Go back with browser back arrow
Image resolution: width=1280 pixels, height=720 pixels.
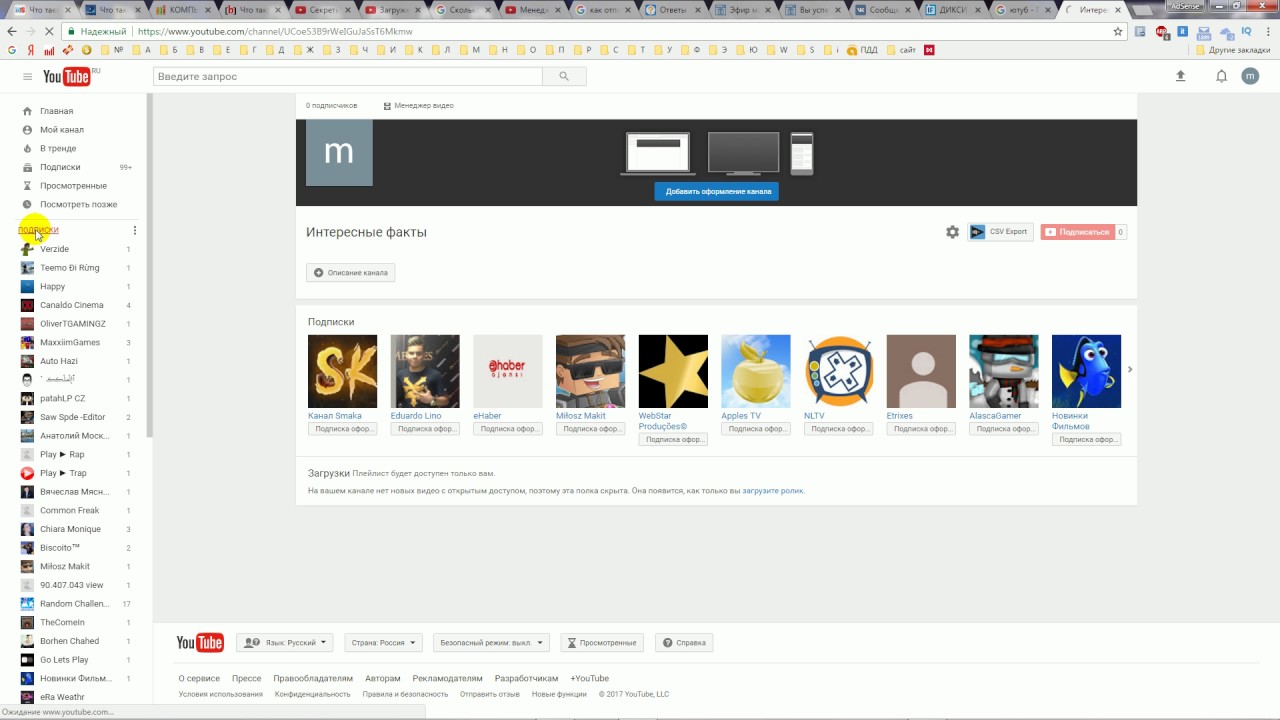tap(13, 31)
